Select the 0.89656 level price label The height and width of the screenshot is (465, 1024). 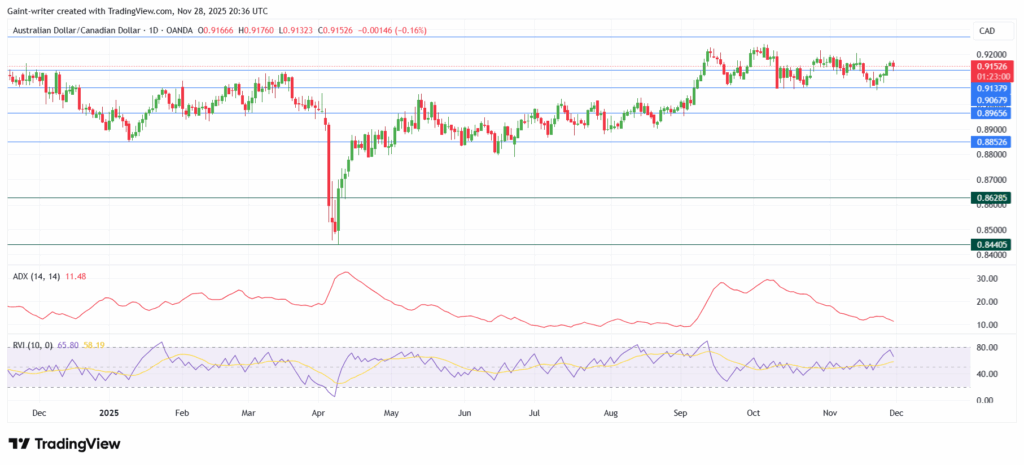tap(992, 113)
